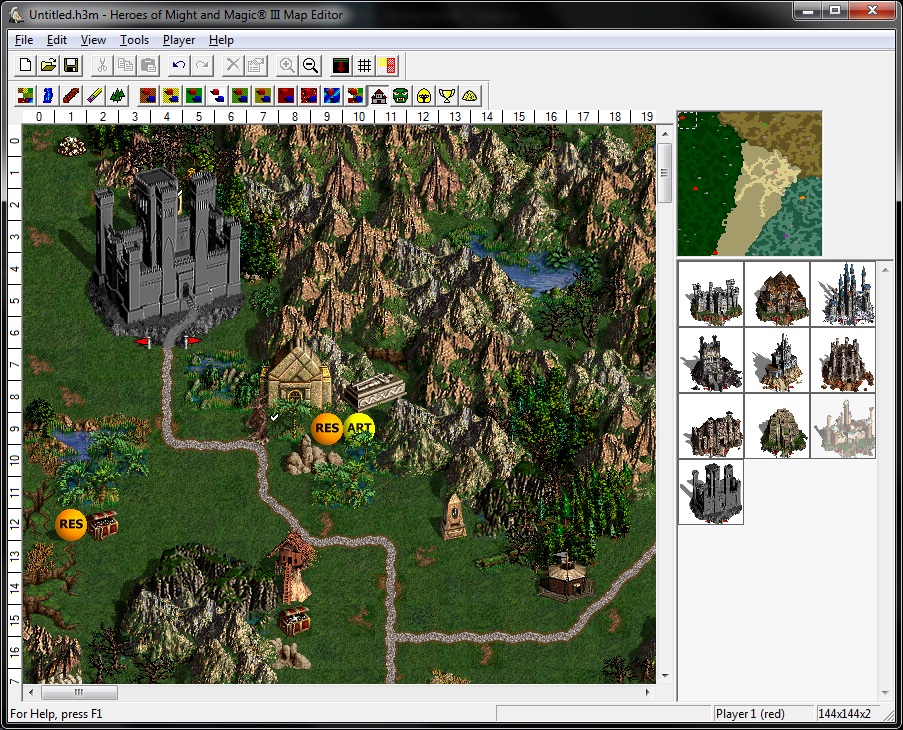903x730 pixels.
Task: Select the Obstacle trees tool
Action: 117,96
